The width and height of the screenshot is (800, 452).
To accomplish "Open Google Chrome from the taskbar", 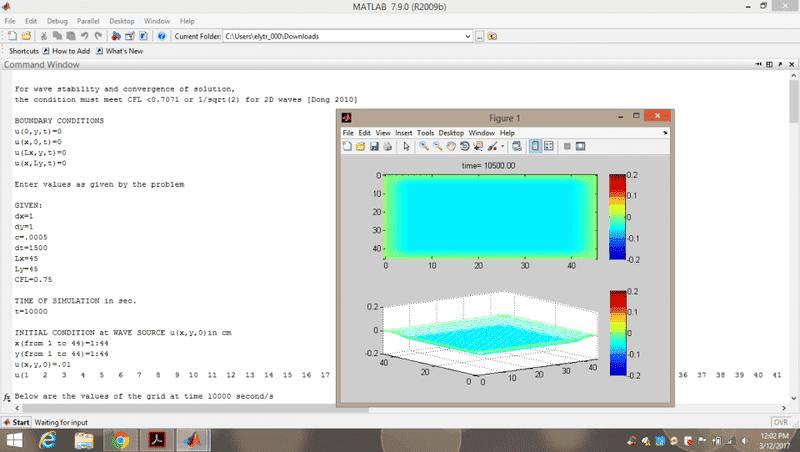I will (120, 440).
